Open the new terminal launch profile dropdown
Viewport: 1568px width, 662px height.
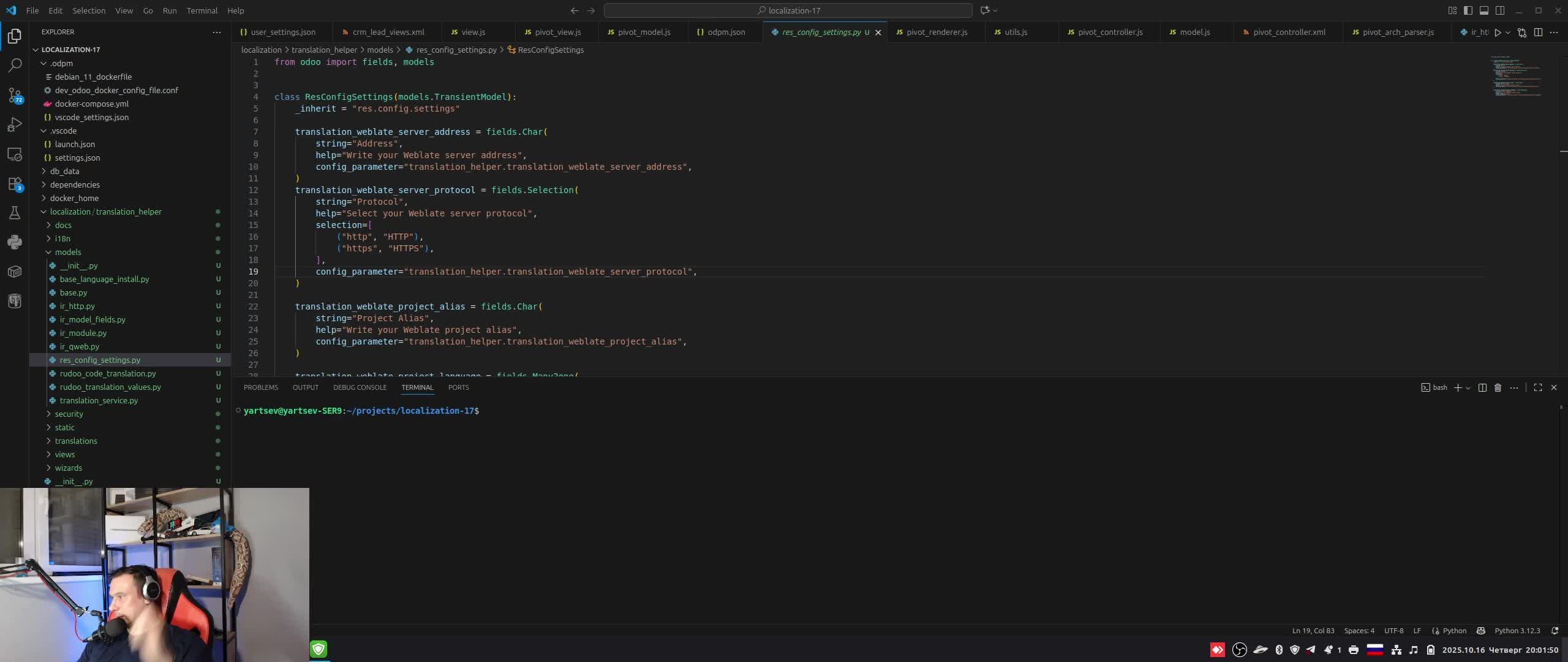click(1468, 388)
